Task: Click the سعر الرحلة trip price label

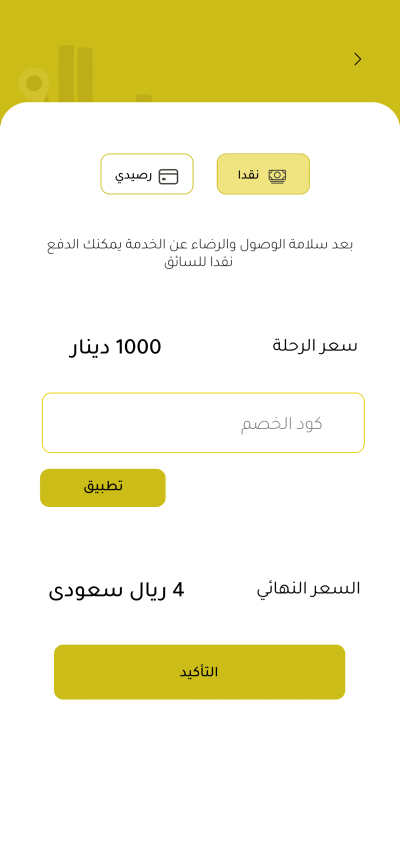Action: [x=315, y=346]
